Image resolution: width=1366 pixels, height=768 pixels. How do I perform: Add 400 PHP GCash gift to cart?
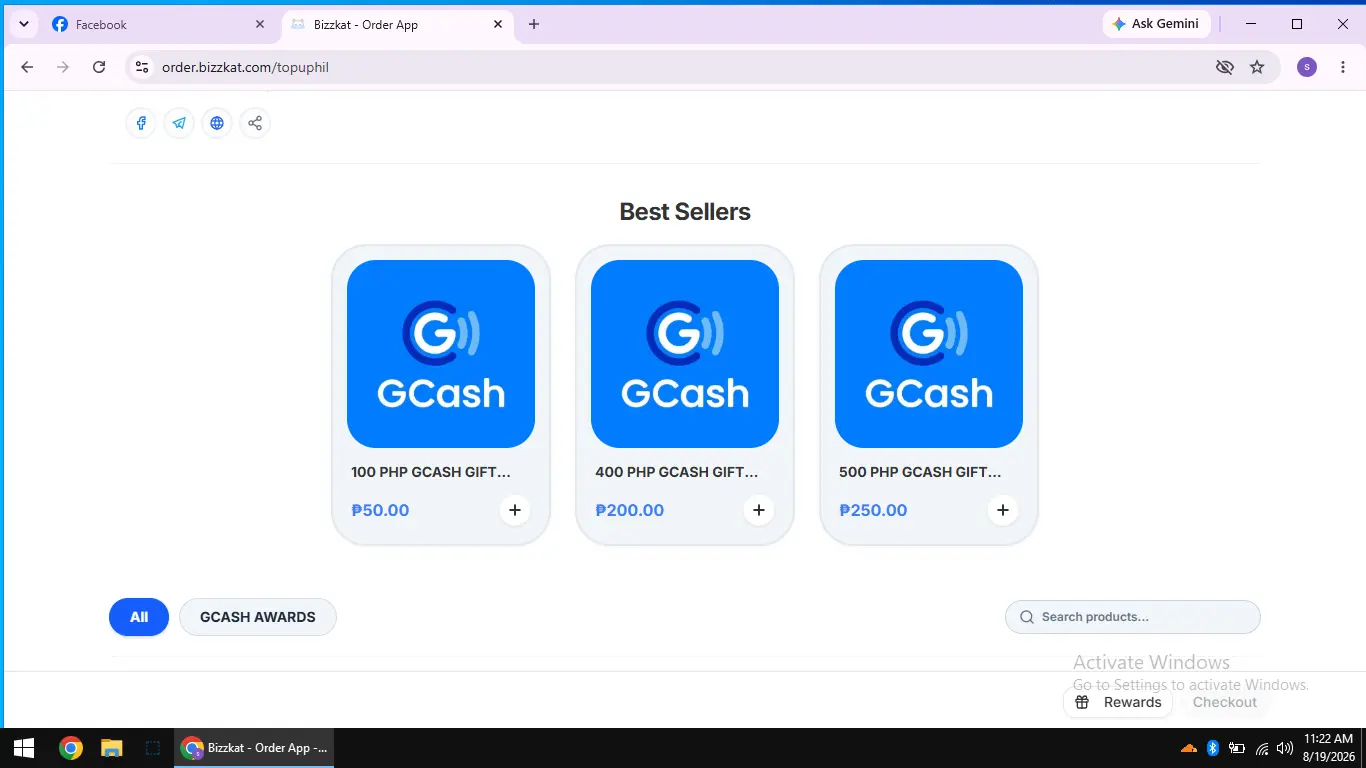pyautogui.click(x=759, y=510)
